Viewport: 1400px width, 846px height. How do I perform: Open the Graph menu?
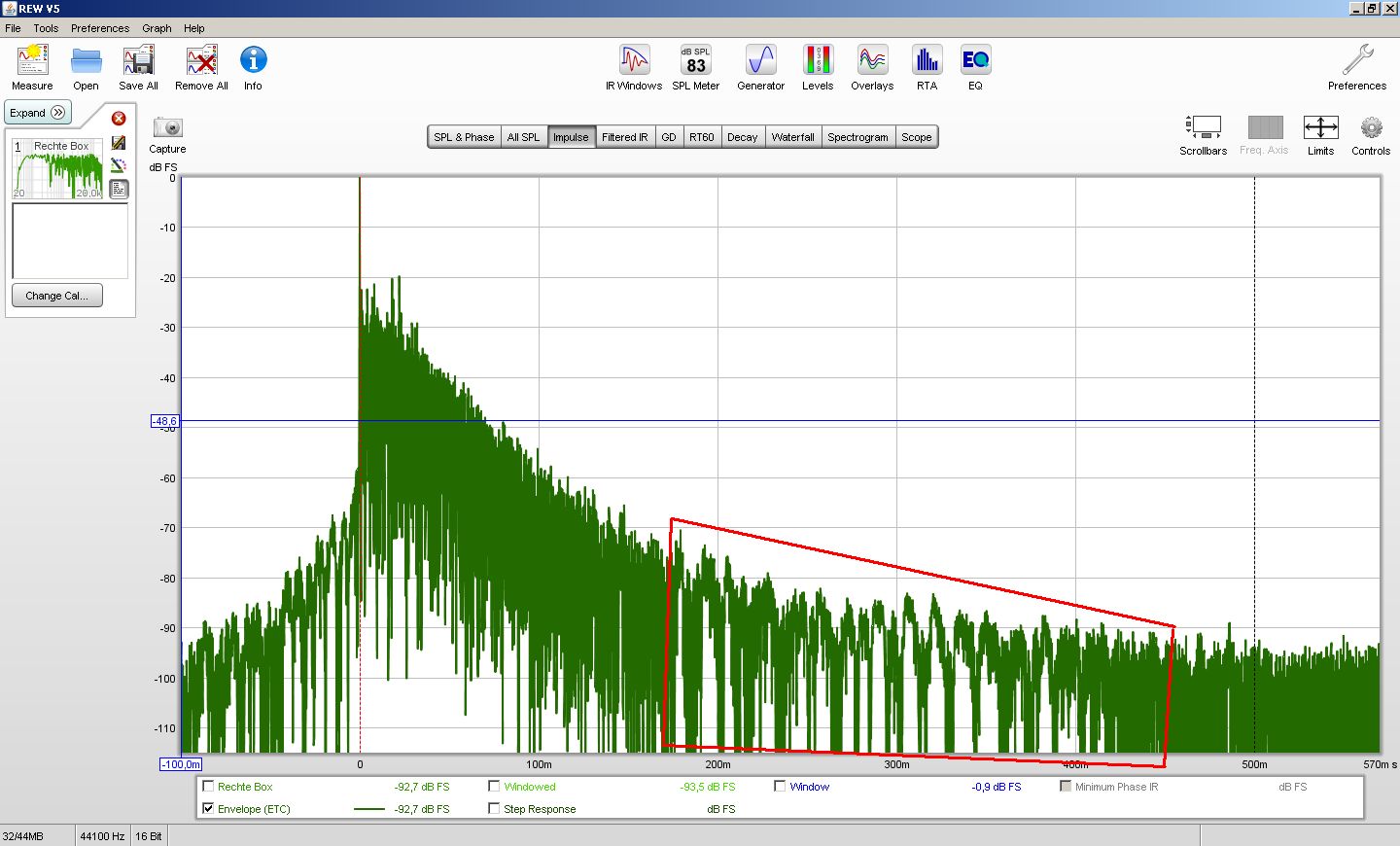[x=157, y=28]
